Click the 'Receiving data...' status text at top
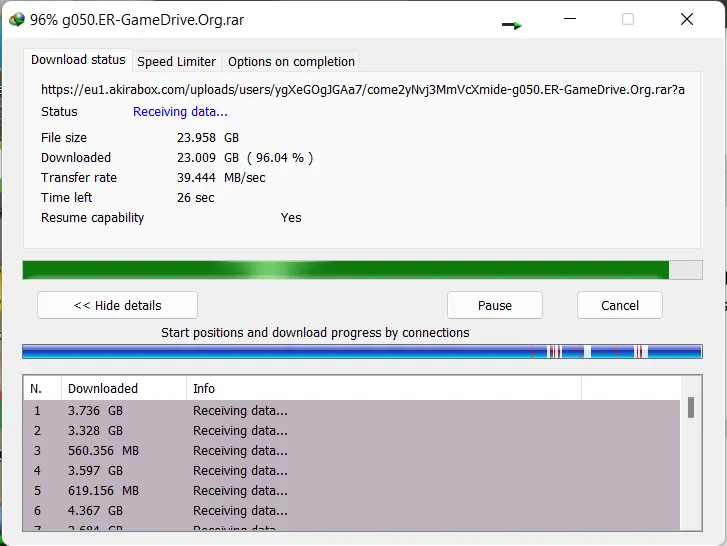Image resolution: width=727 pixels, height=546 pixels. coord(180,112)
